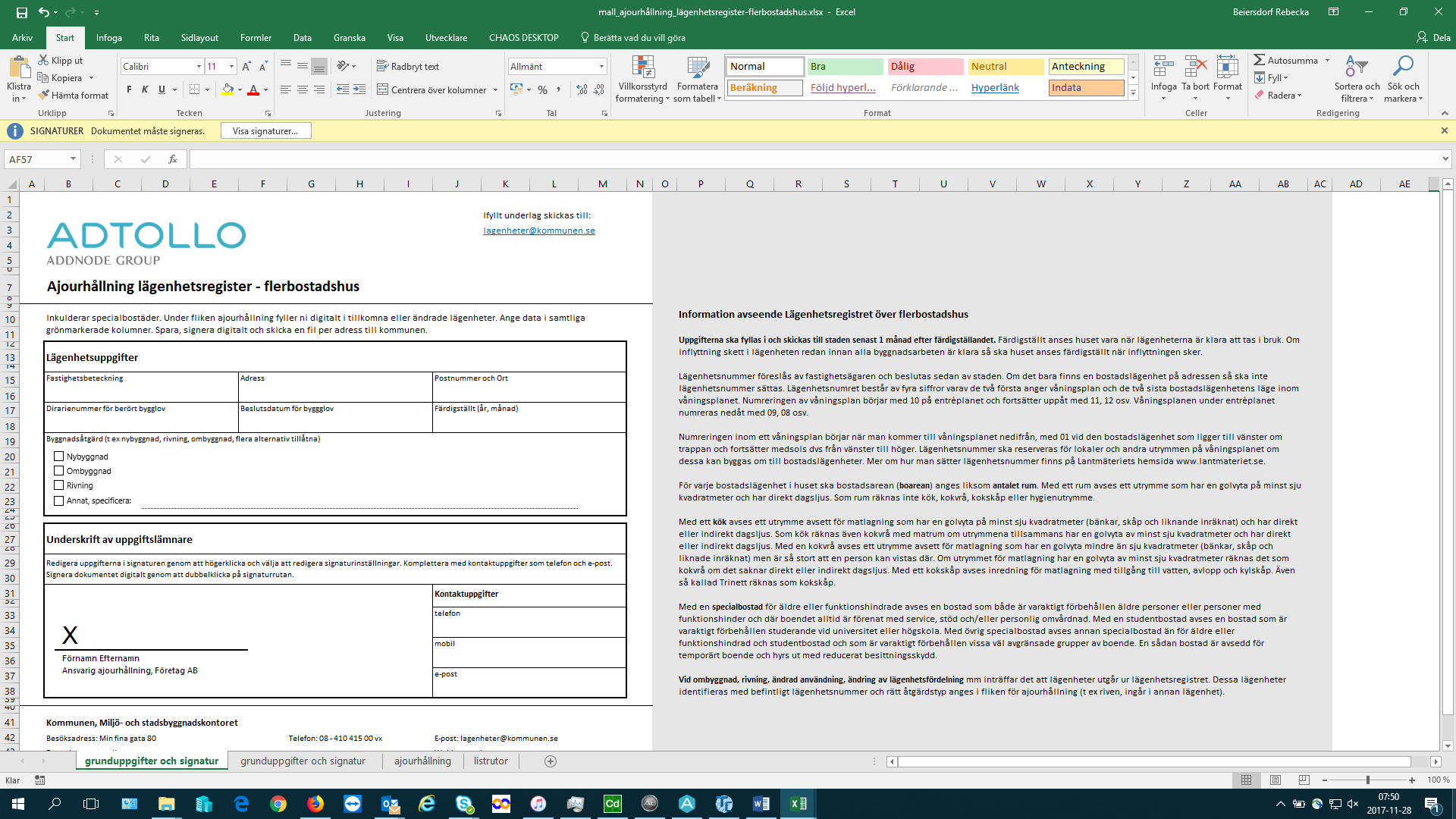Open the lagenheter@kommunen.se email link
This screenshot has width=1456, height=819.
[538, 231]
